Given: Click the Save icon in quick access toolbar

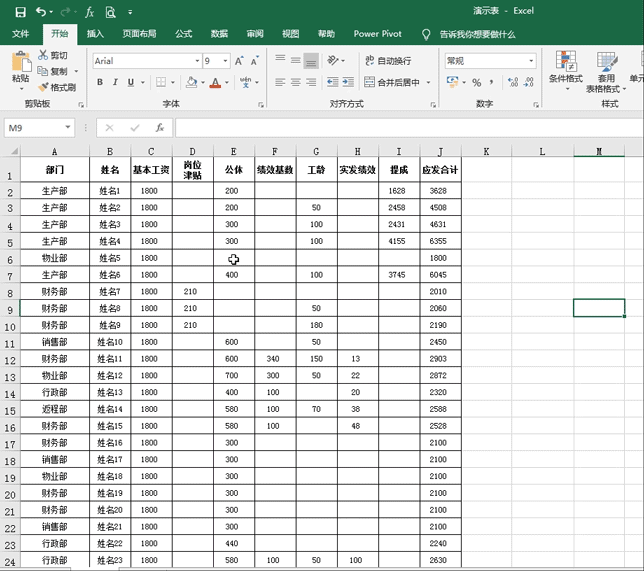Looking at the screenshot, I should (x=20, y=12).
